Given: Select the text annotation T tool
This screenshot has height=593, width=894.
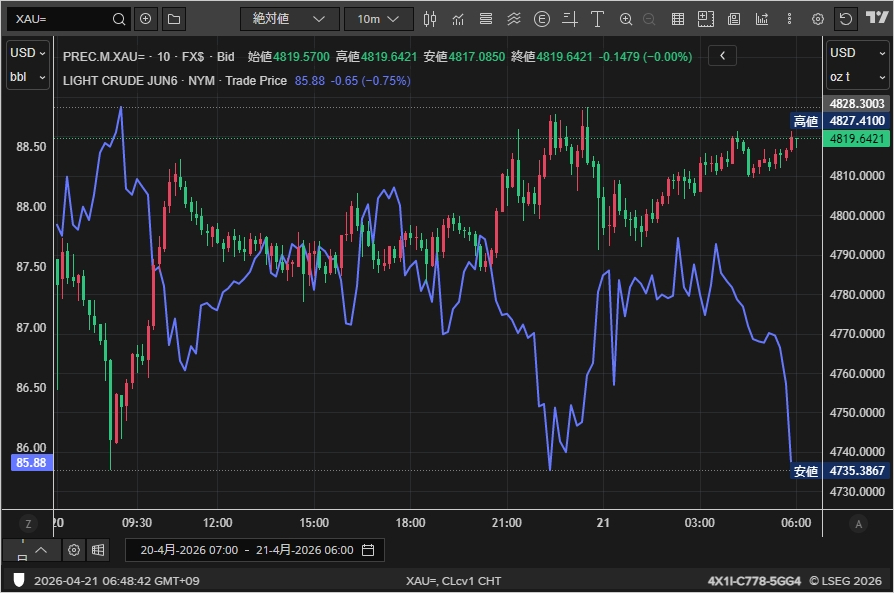Looking at the screenshot, I should [x=598, y=19].
